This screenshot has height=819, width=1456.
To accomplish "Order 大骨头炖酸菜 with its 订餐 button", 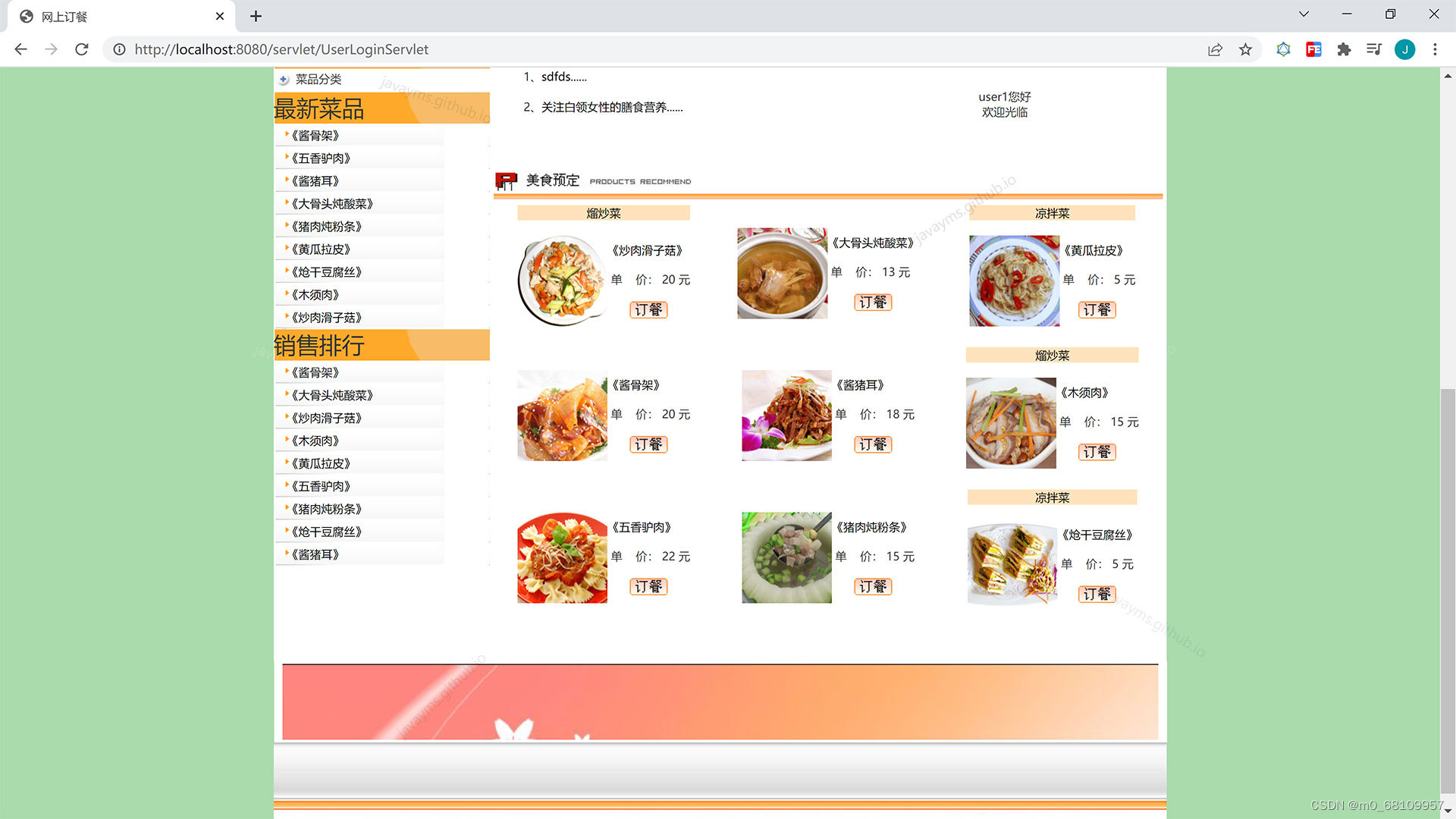I will pos(873,302).
